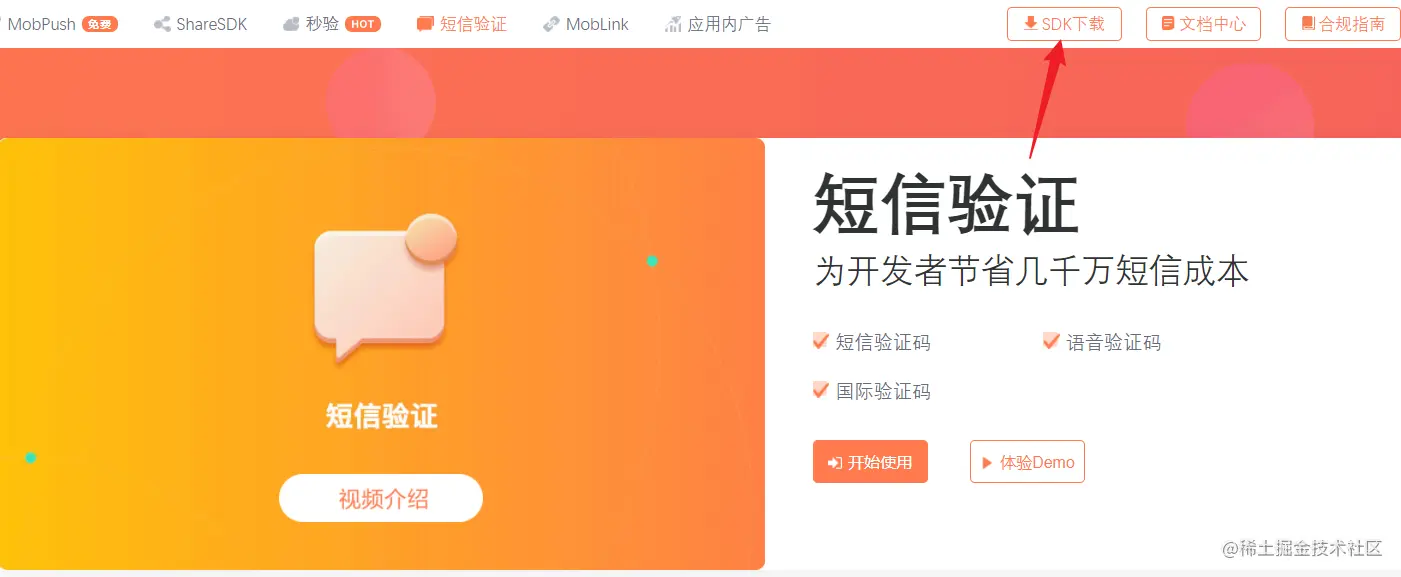This screenshot has width=1401, height=577.
Task: Click the orange 短信验证 message icon in nav
Action: coord(425,24)
